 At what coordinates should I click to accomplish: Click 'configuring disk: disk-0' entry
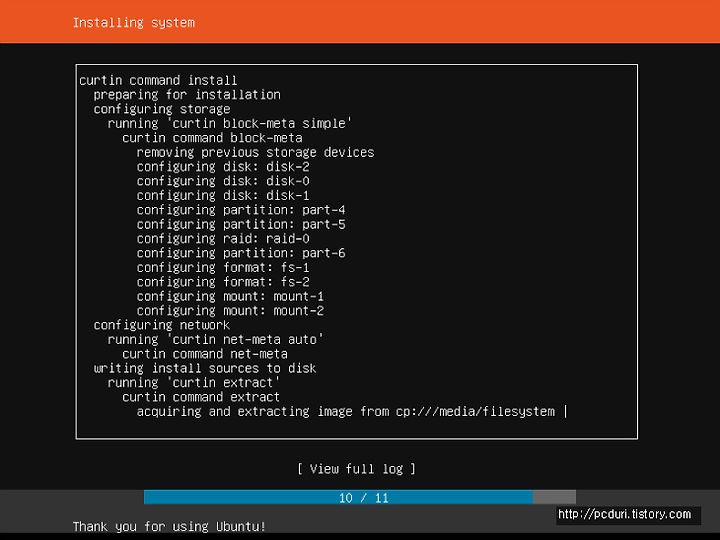click(x=223, y=181)
